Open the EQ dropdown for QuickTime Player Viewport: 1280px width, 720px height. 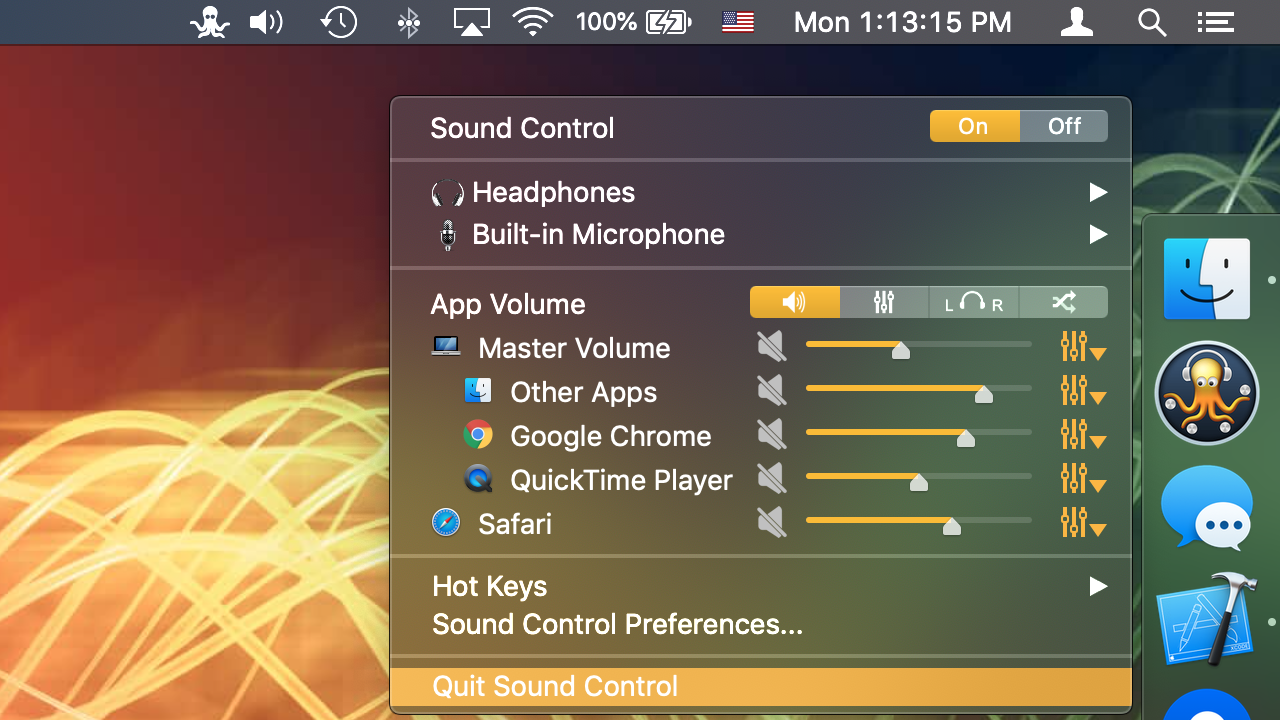[x=1082, y=479]
